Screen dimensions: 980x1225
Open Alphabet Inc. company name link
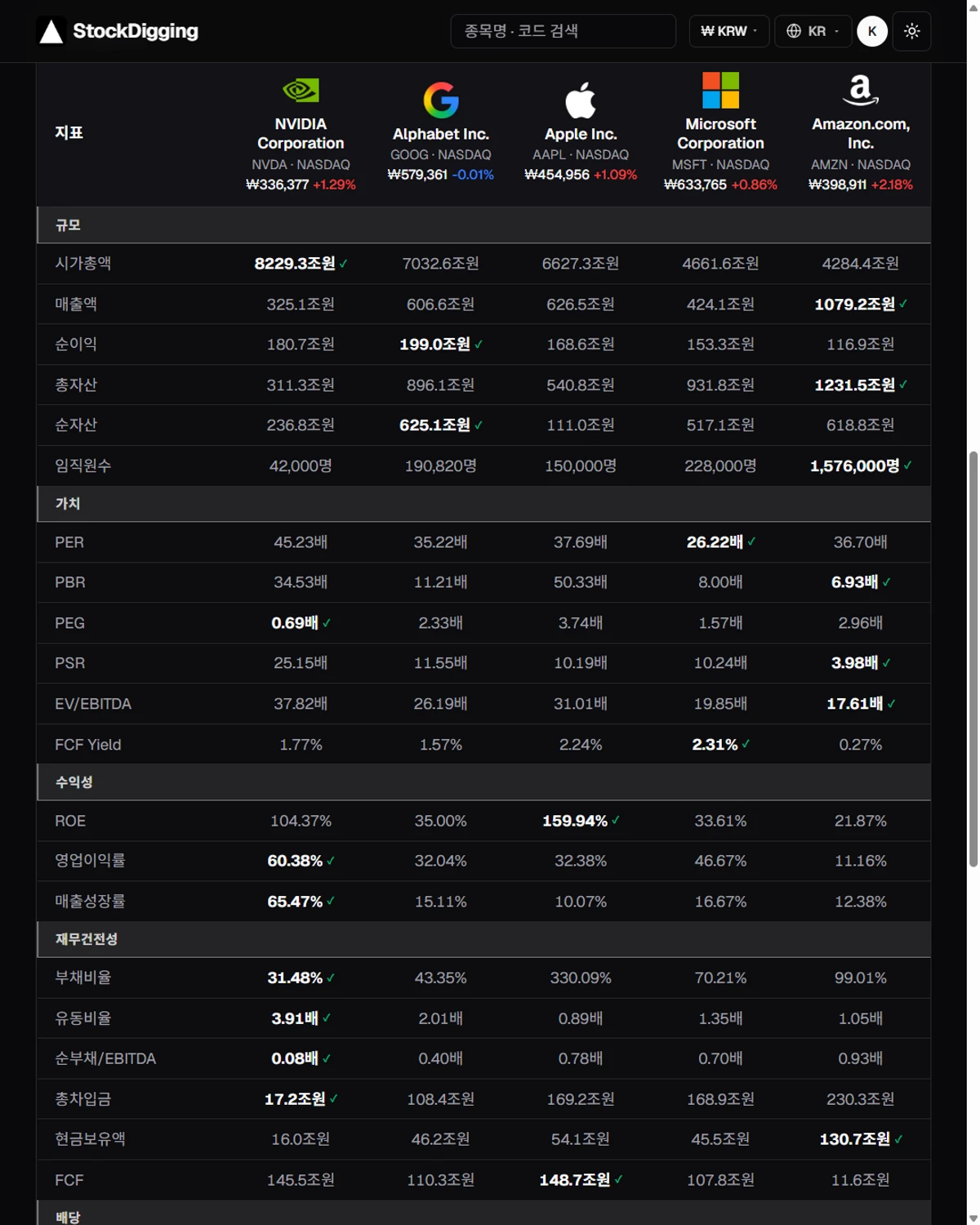pyautogui.click(x=441, y=134)
